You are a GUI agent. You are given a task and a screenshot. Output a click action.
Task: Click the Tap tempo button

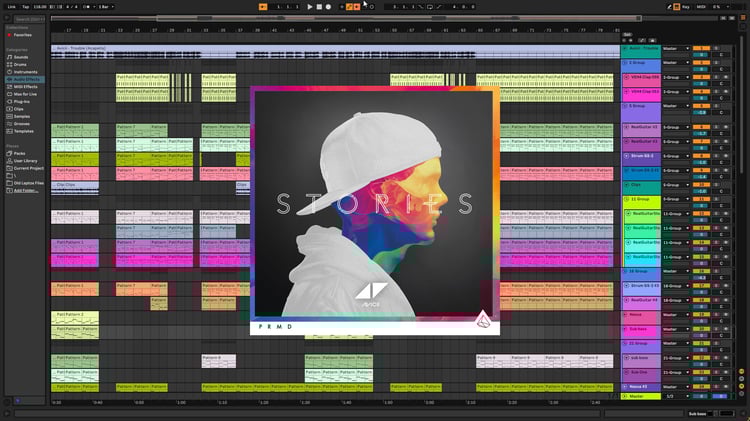coord(26,7)
